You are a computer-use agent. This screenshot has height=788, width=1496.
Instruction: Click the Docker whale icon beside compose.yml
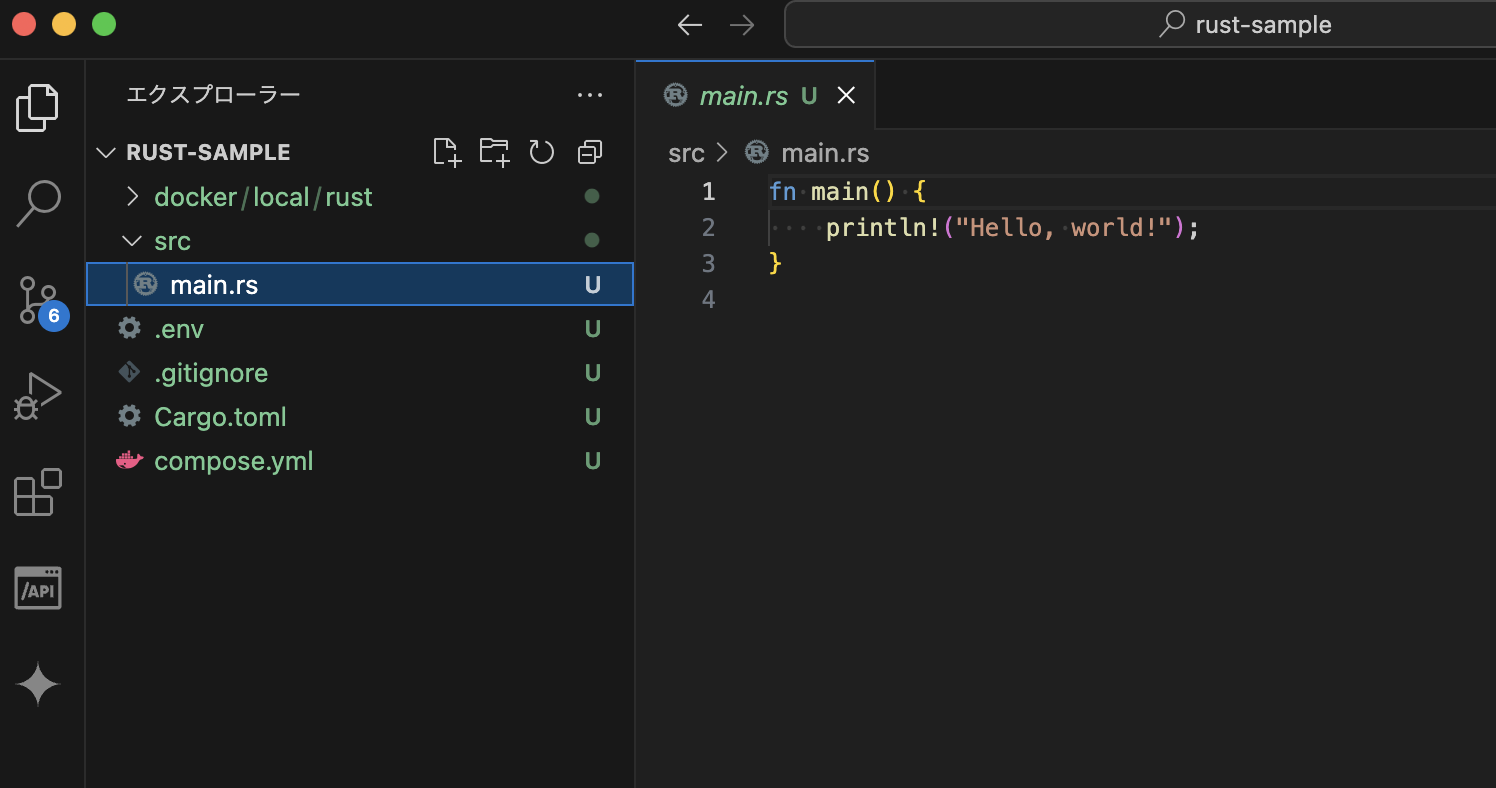(130, 461)
